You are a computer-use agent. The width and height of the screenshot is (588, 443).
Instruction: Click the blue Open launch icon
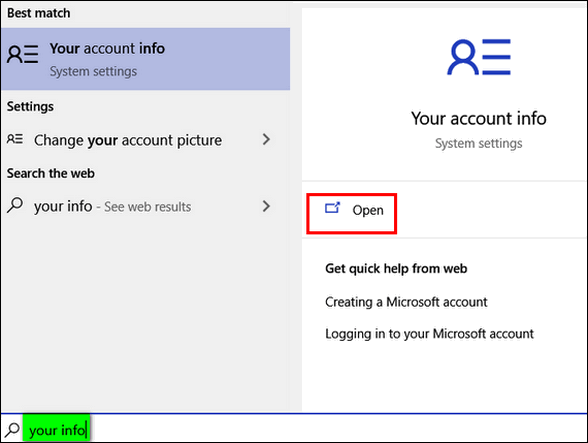(x=332, y=208)
